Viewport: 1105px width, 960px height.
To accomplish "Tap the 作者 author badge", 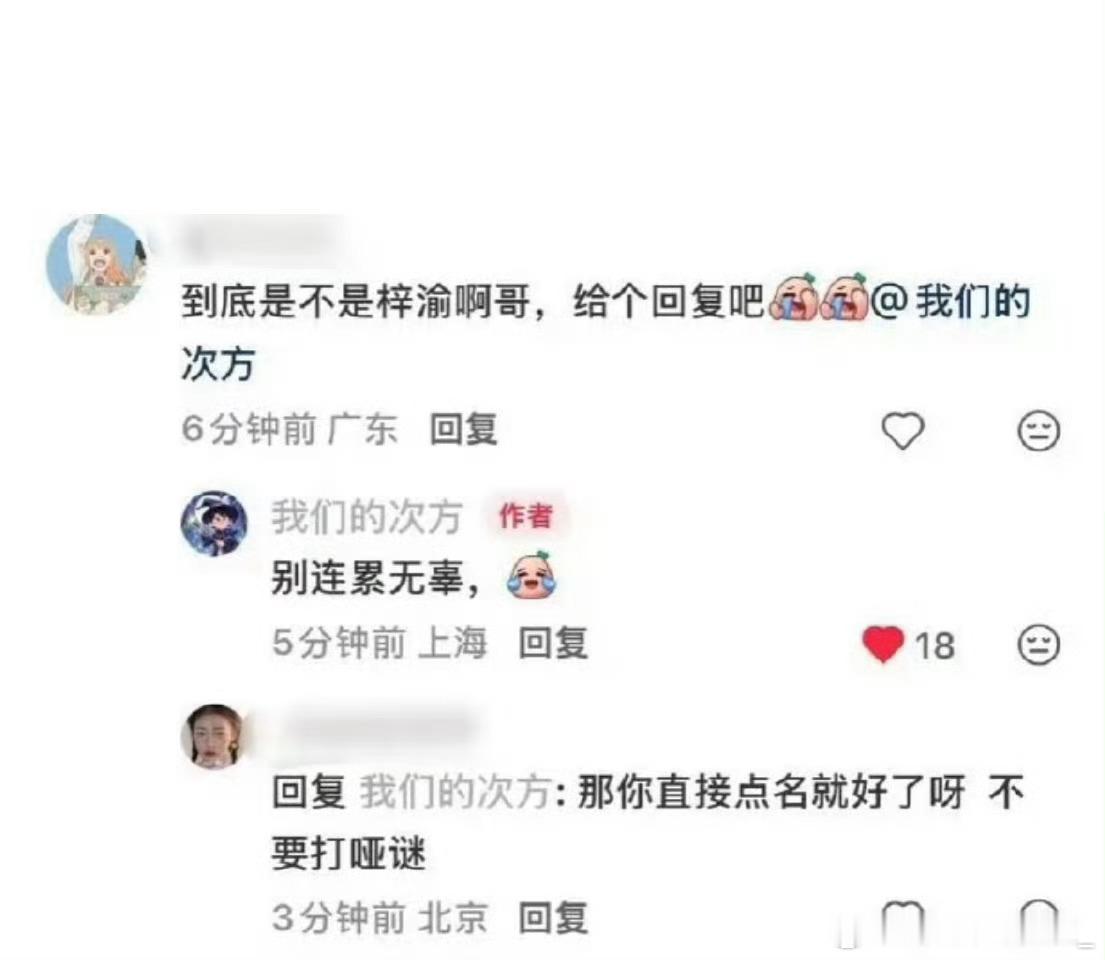I will [526, 516].
